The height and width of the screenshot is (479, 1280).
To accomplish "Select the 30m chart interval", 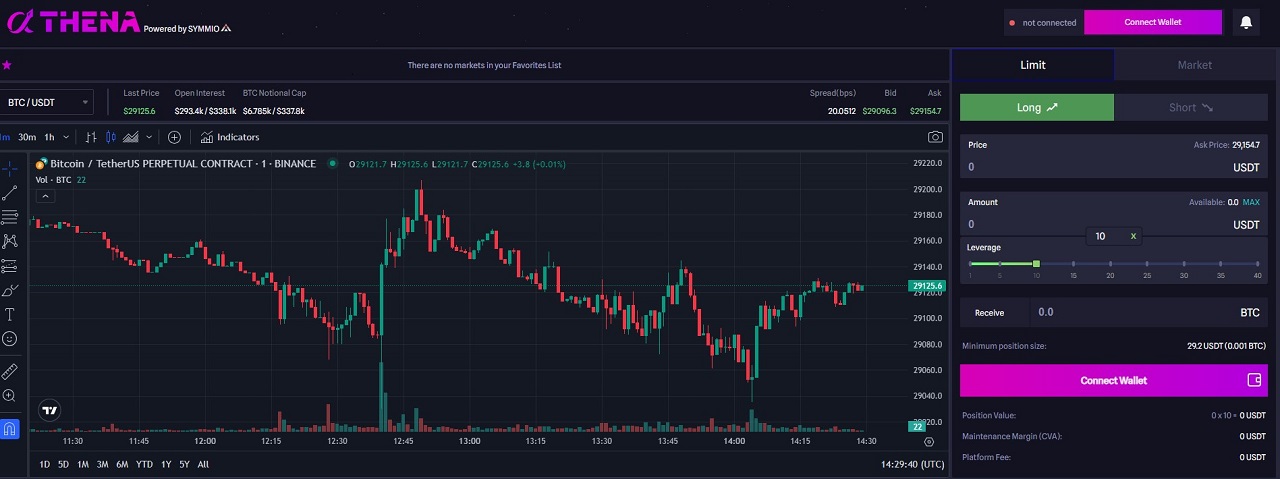I will pyautogui.click(x=27, y=137).
